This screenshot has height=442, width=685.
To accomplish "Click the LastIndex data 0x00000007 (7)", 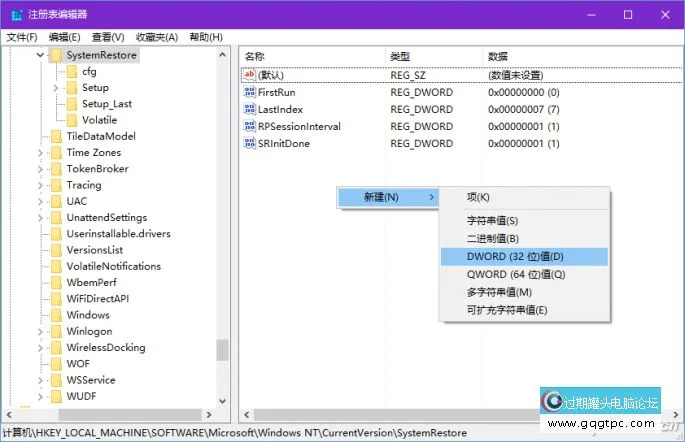I will [x=524, y=109].
